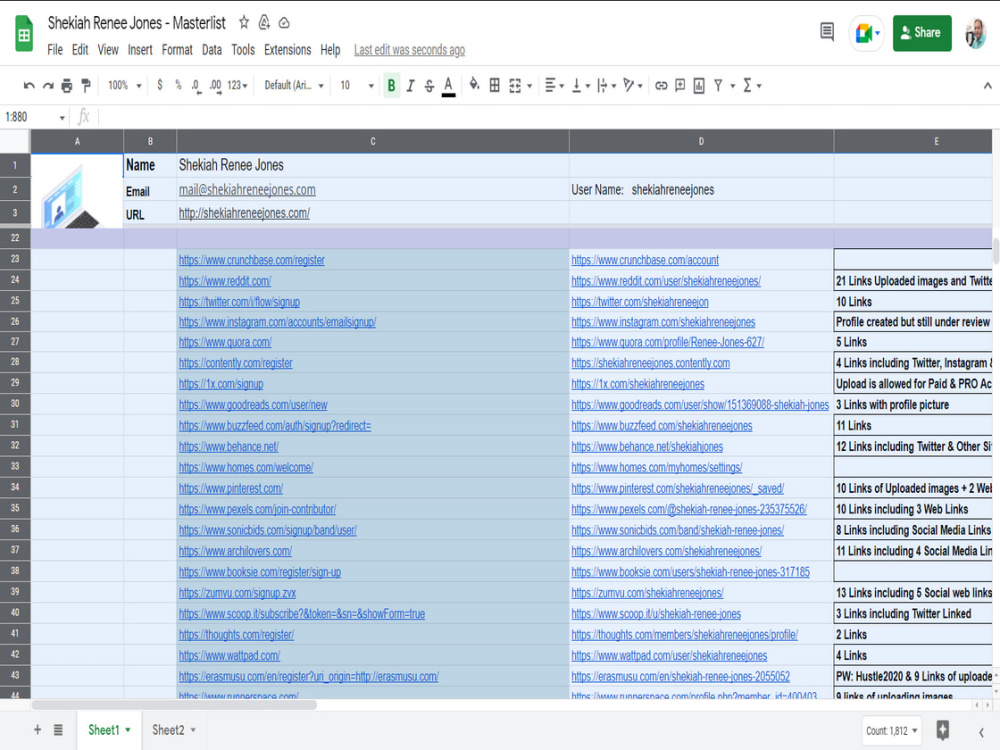Open comment history icon
This screenshot has height=750, width=1000.
(x=827, y=31)
